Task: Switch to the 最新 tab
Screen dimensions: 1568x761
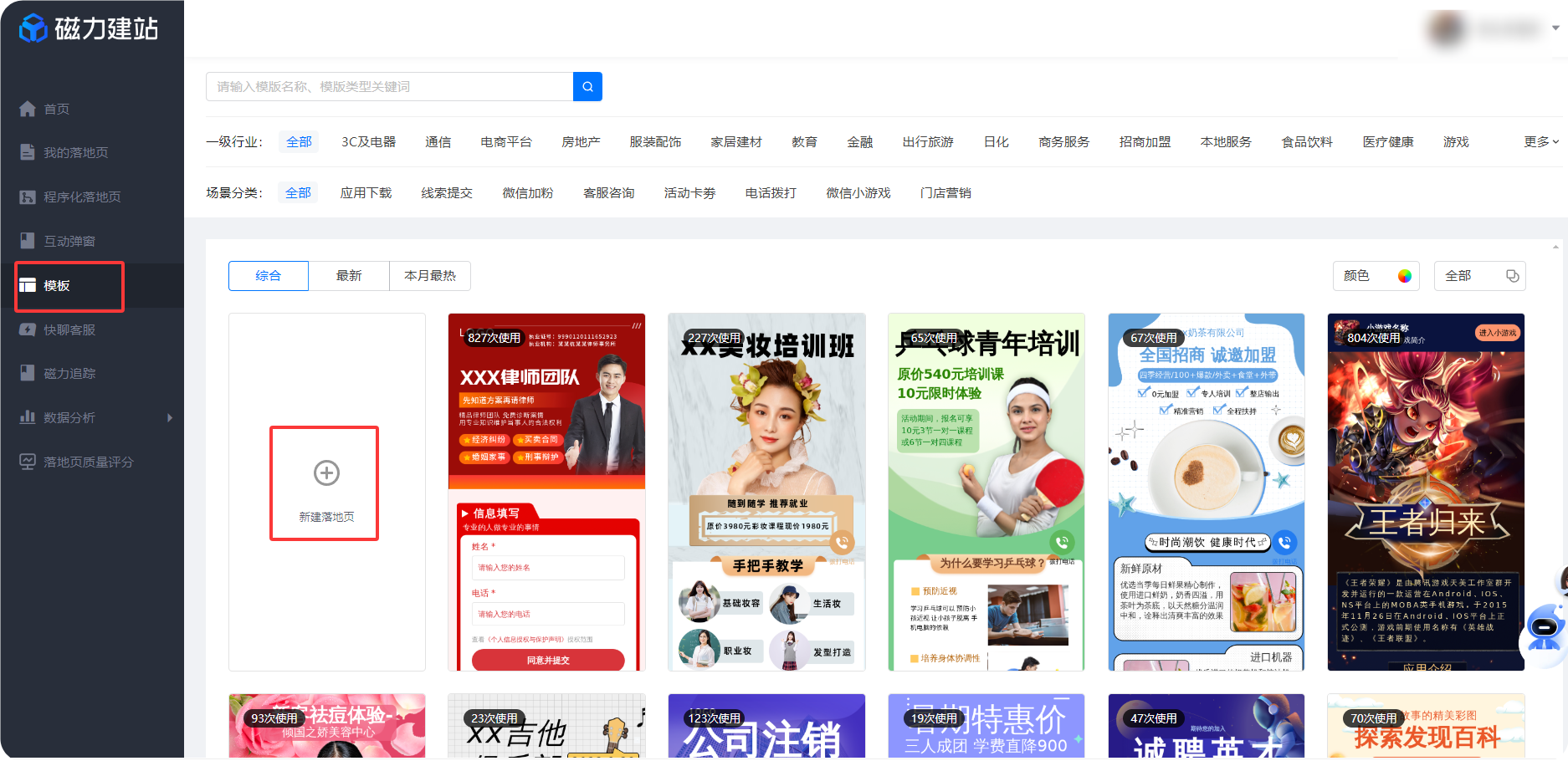Action: click(x=349, y=275)
